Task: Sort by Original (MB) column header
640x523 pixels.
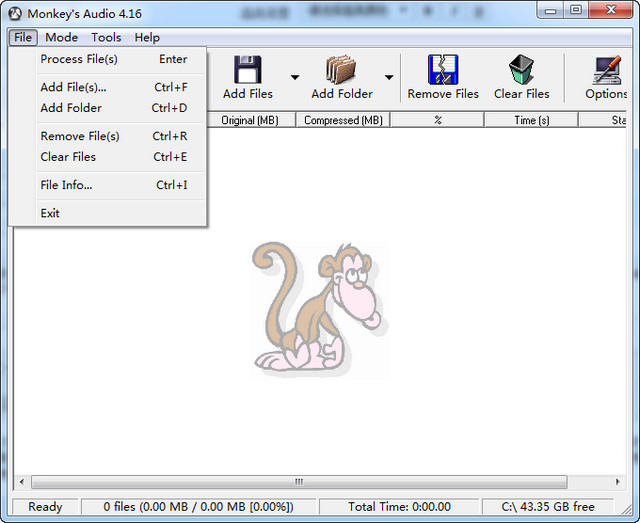Action: coord(250,120)
